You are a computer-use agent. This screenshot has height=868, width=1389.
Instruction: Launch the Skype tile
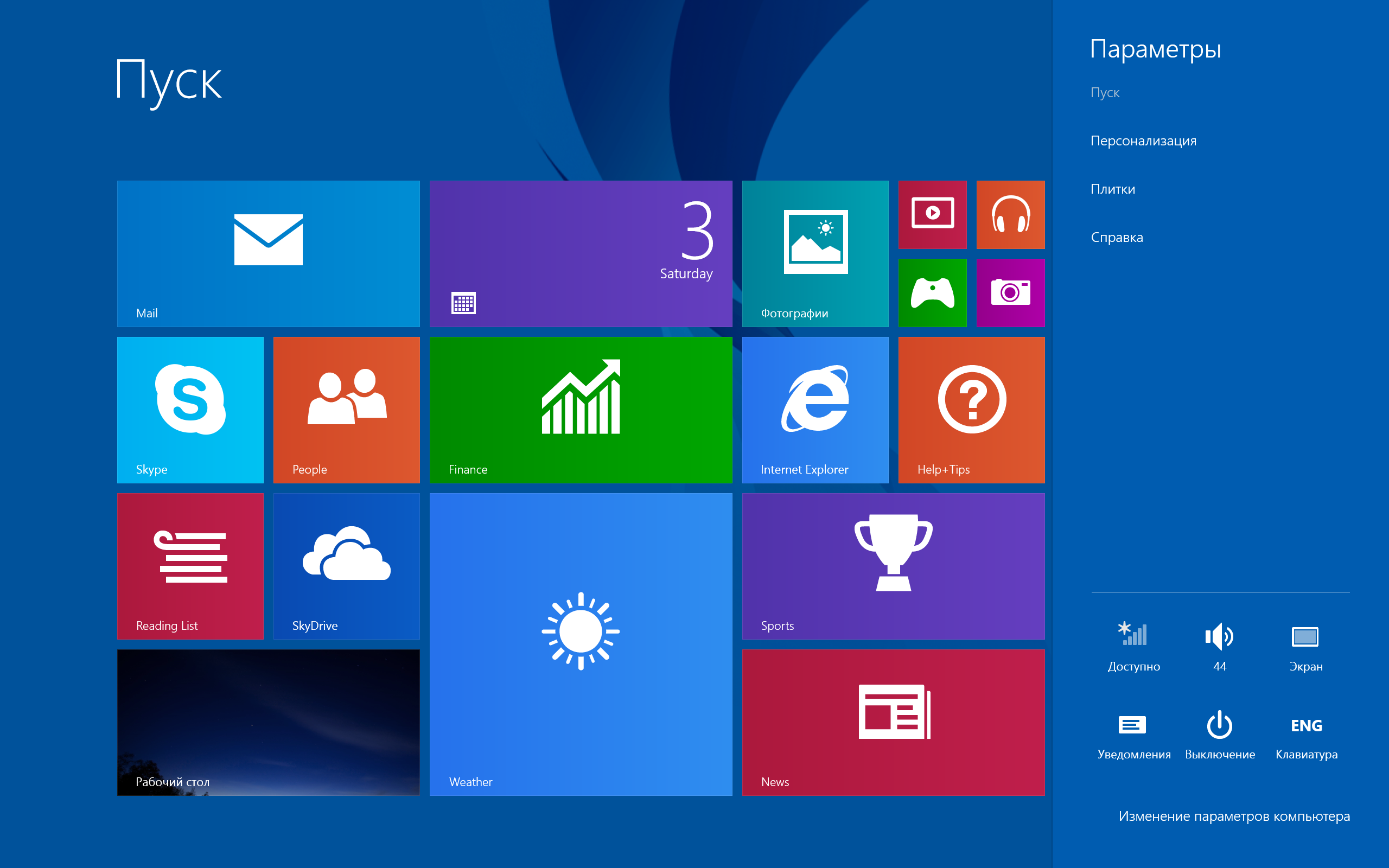coord(190,410)
